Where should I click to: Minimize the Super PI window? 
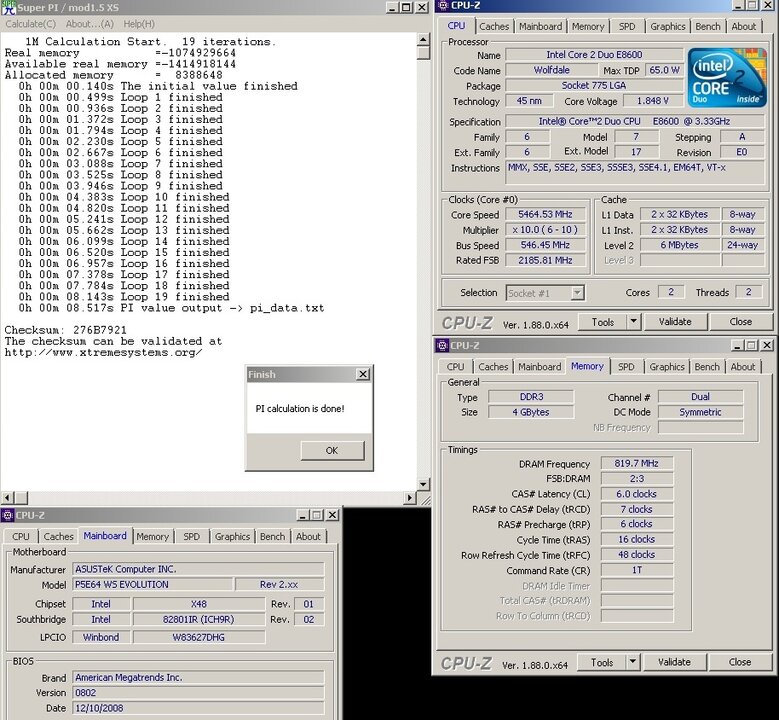[392, 7]
